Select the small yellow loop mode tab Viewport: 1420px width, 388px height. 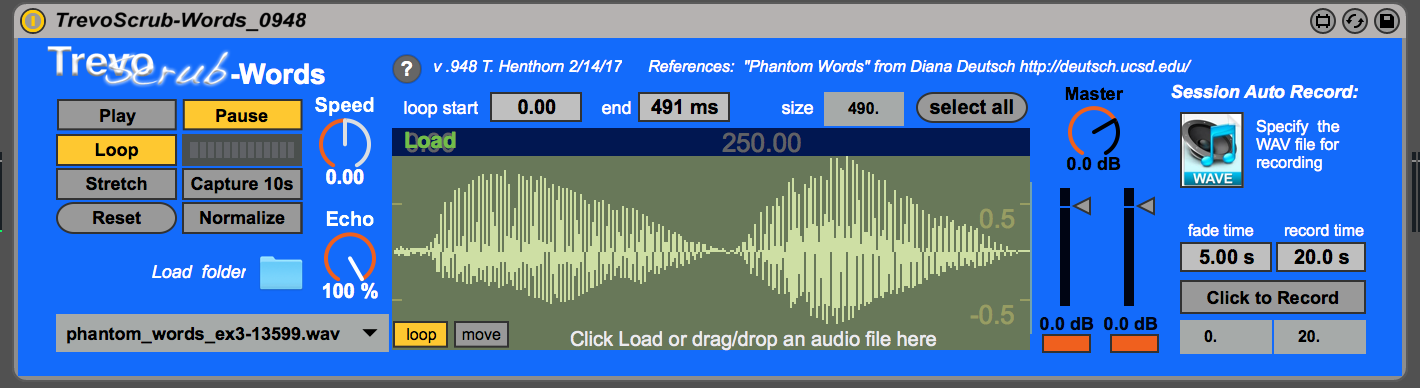pos(421,334)
